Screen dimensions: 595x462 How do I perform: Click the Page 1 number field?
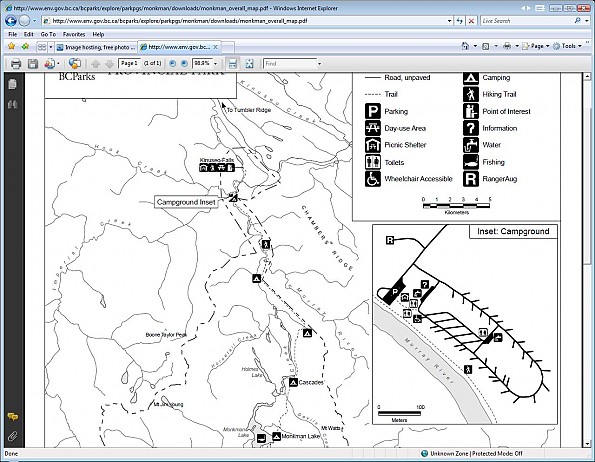[x=129, y=63]
